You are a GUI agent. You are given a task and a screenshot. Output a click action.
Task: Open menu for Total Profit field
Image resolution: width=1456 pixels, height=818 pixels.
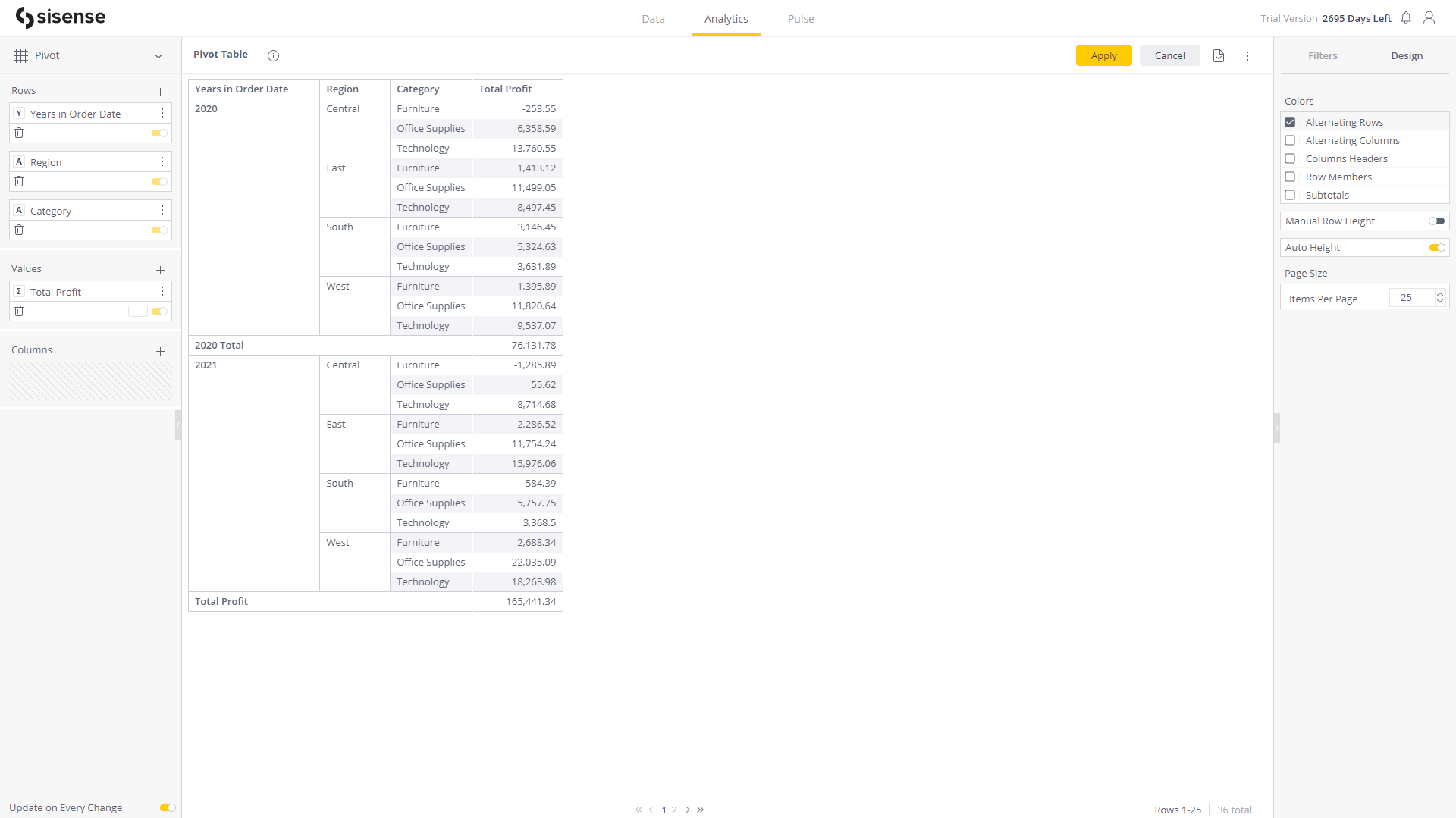[162, 291]
